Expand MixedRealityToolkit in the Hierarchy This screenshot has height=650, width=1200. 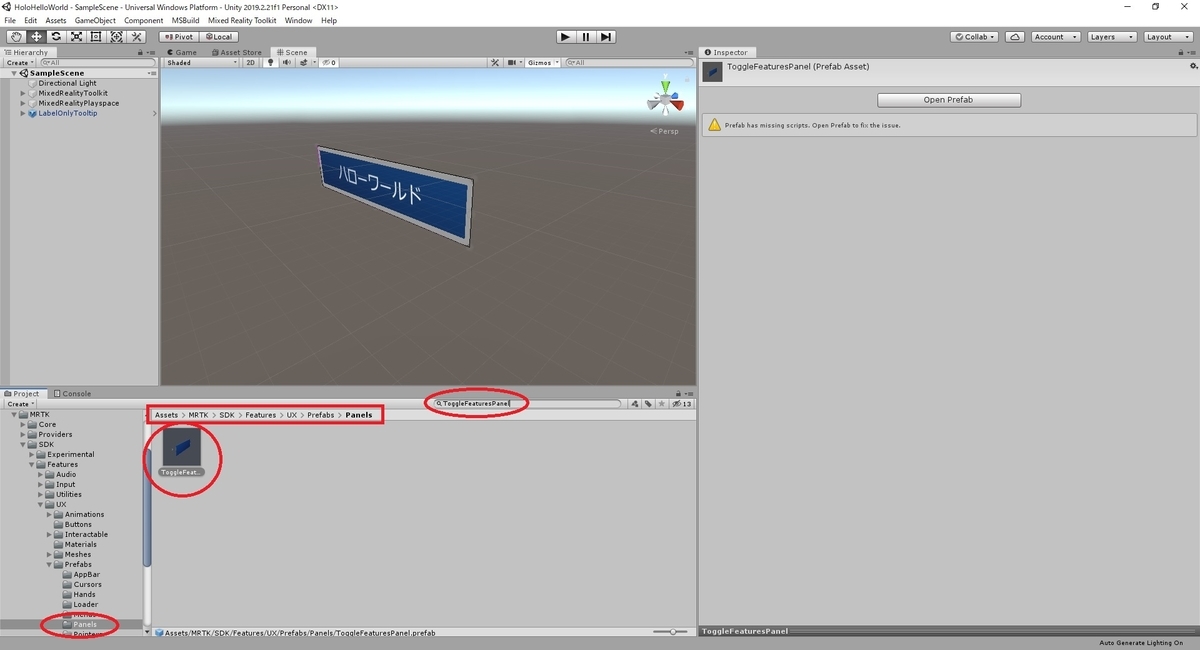click(23, 93)
